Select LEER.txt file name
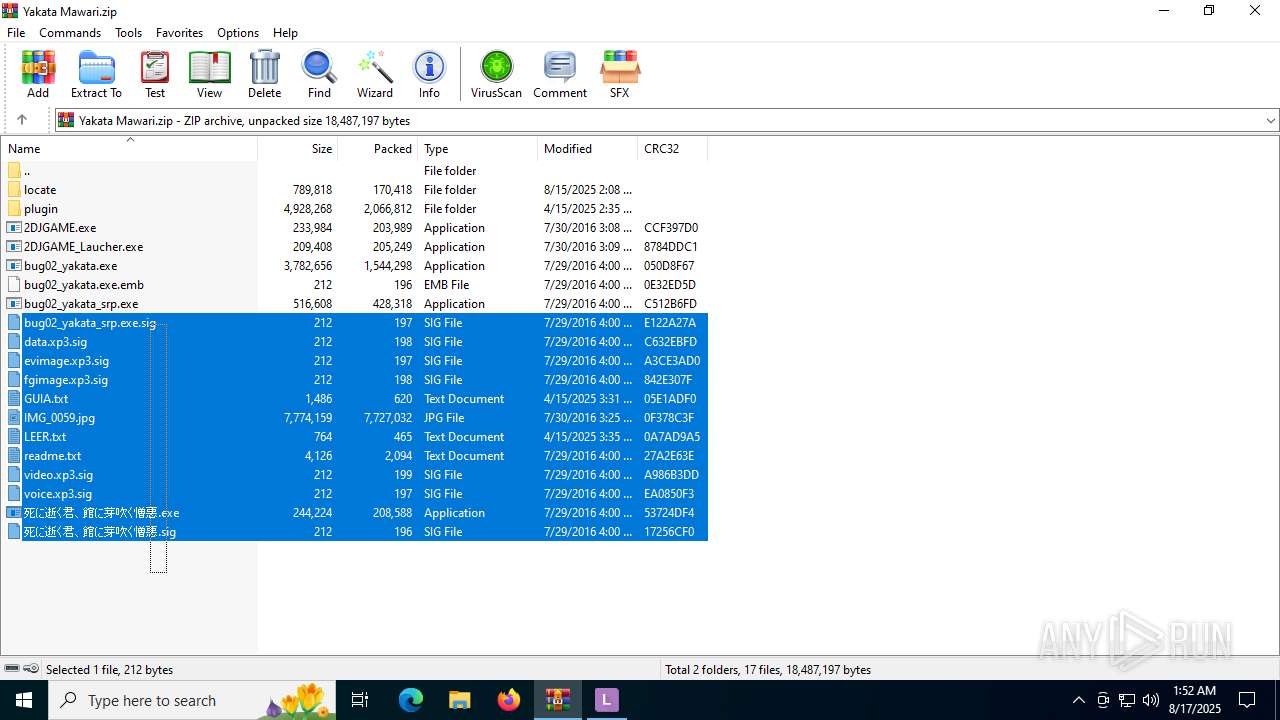This screenshot has width=1280, height=720. (45, 437)
